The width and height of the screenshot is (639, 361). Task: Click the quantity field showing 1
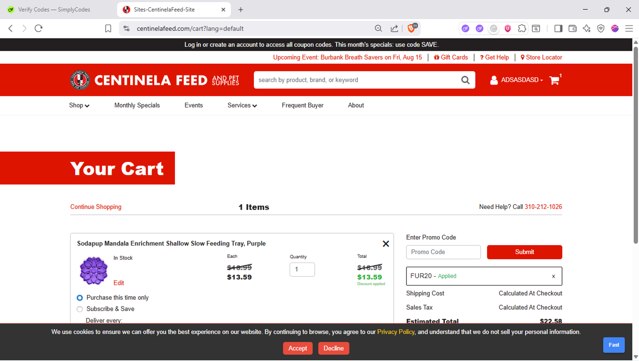point(302,270)
